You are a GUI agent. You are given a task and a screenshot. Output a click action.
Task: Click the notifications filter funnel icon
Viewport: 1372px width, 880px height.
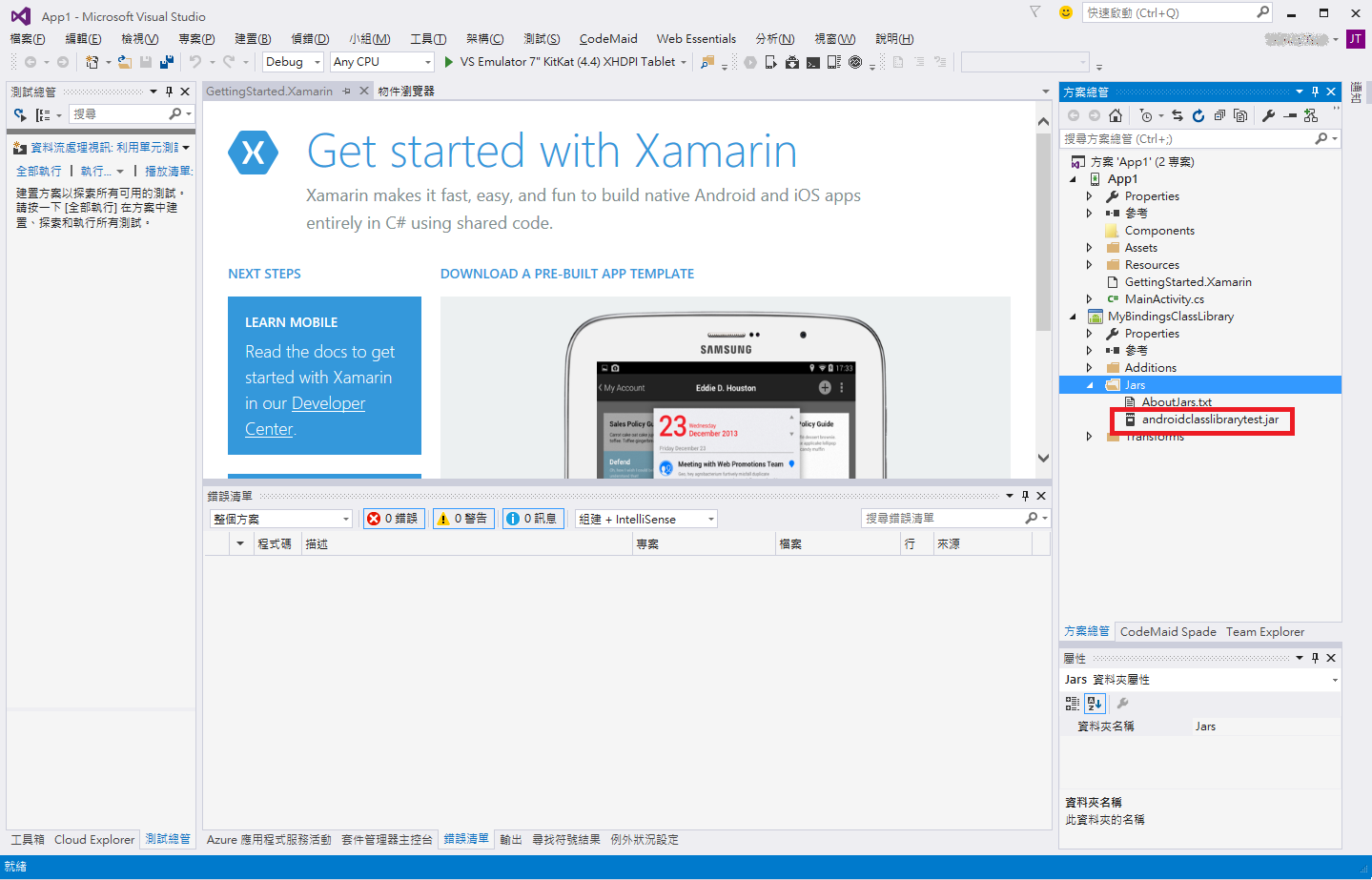point(1035,12)
